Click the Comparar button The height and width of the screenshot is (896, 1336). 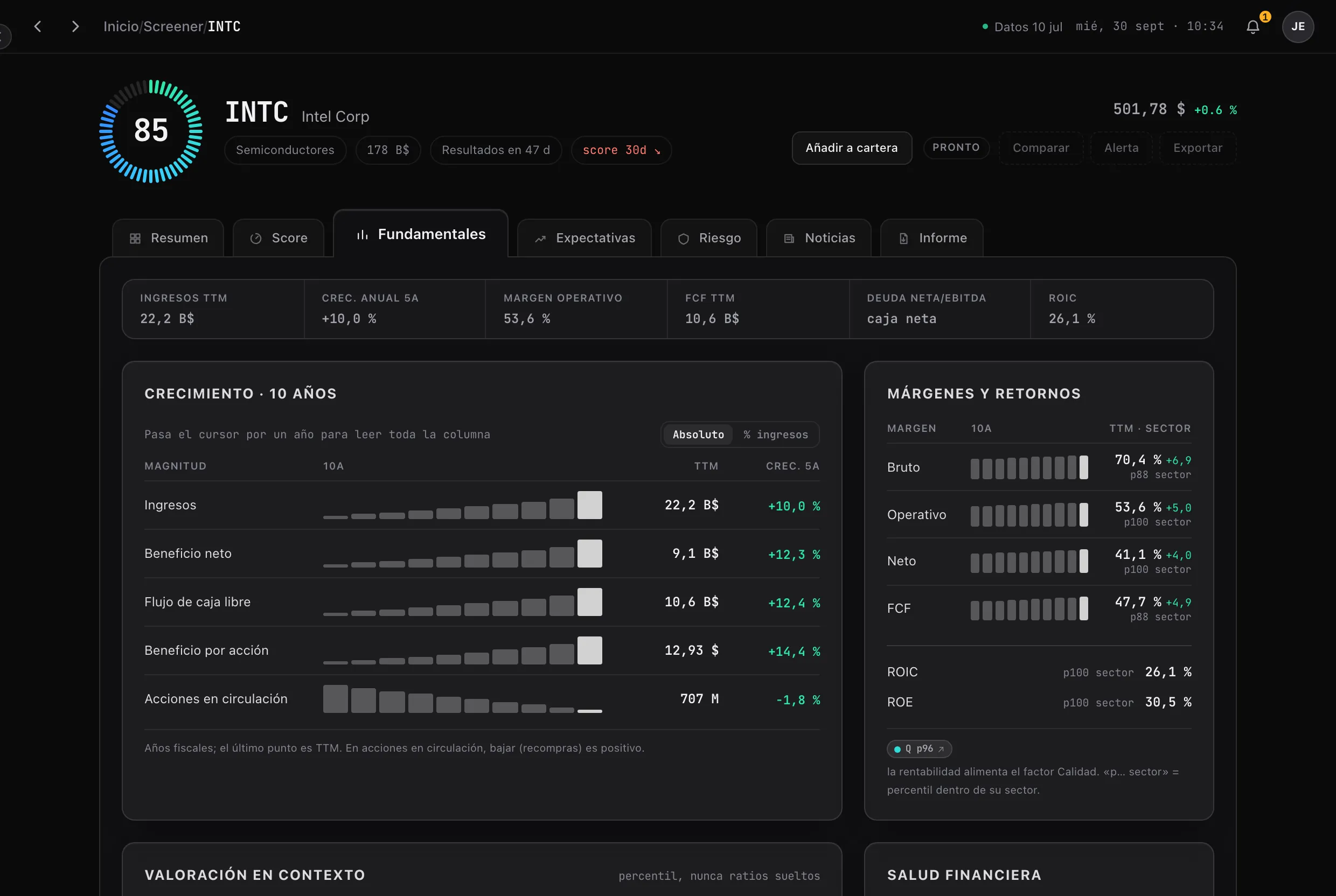point(1040,148)
